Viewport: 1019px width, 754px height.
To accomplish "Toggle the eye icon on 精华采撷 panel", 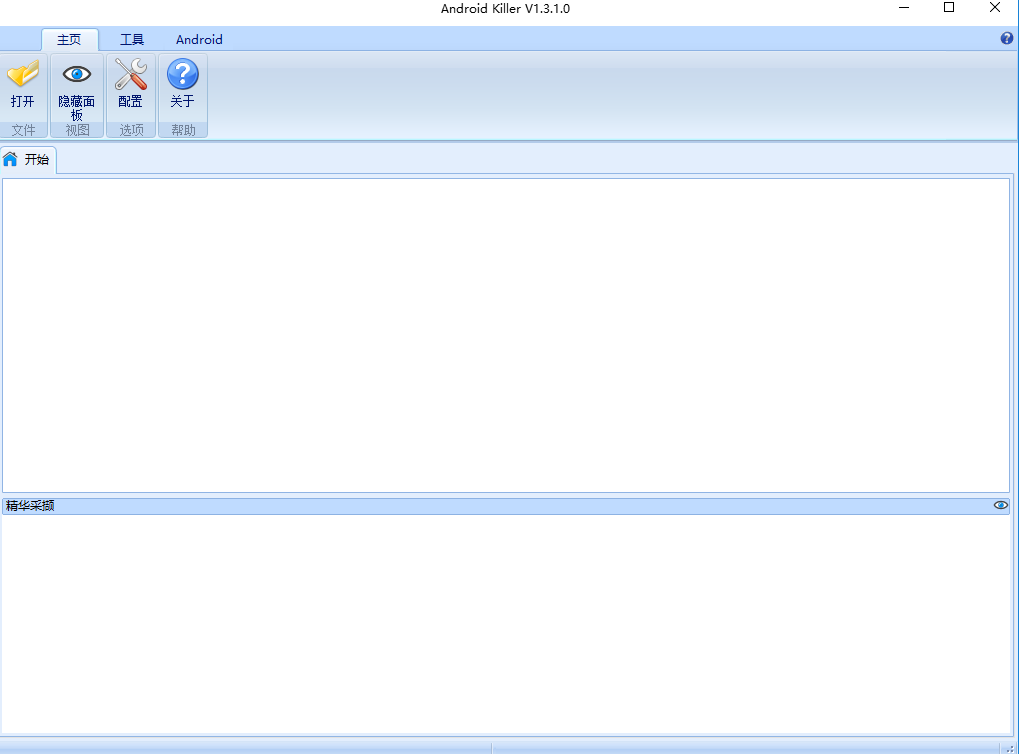I will pyautogui.click(x=1000, y=506).
